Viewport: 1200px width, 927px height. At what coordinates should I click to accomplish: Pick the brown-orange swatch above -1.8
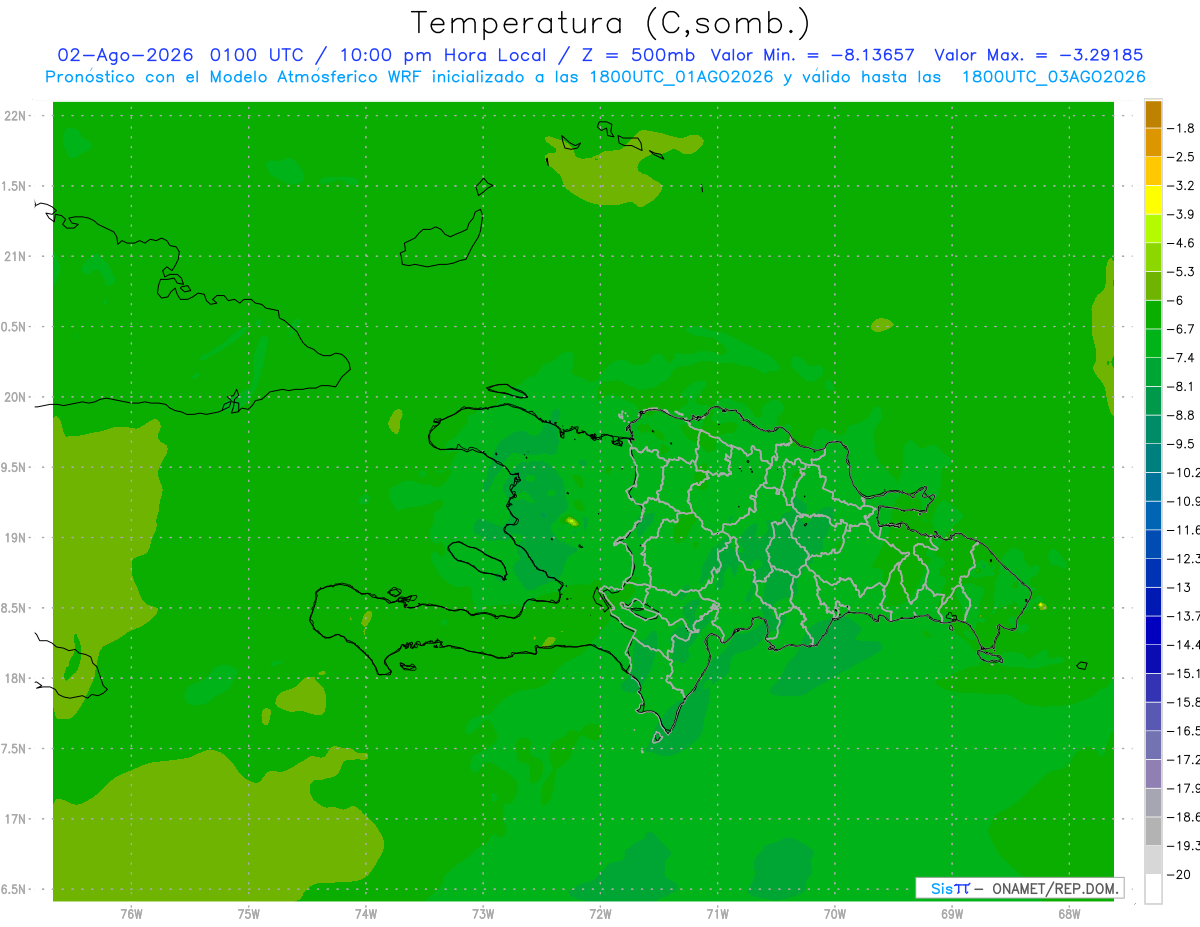click(x=1153, y=114)
